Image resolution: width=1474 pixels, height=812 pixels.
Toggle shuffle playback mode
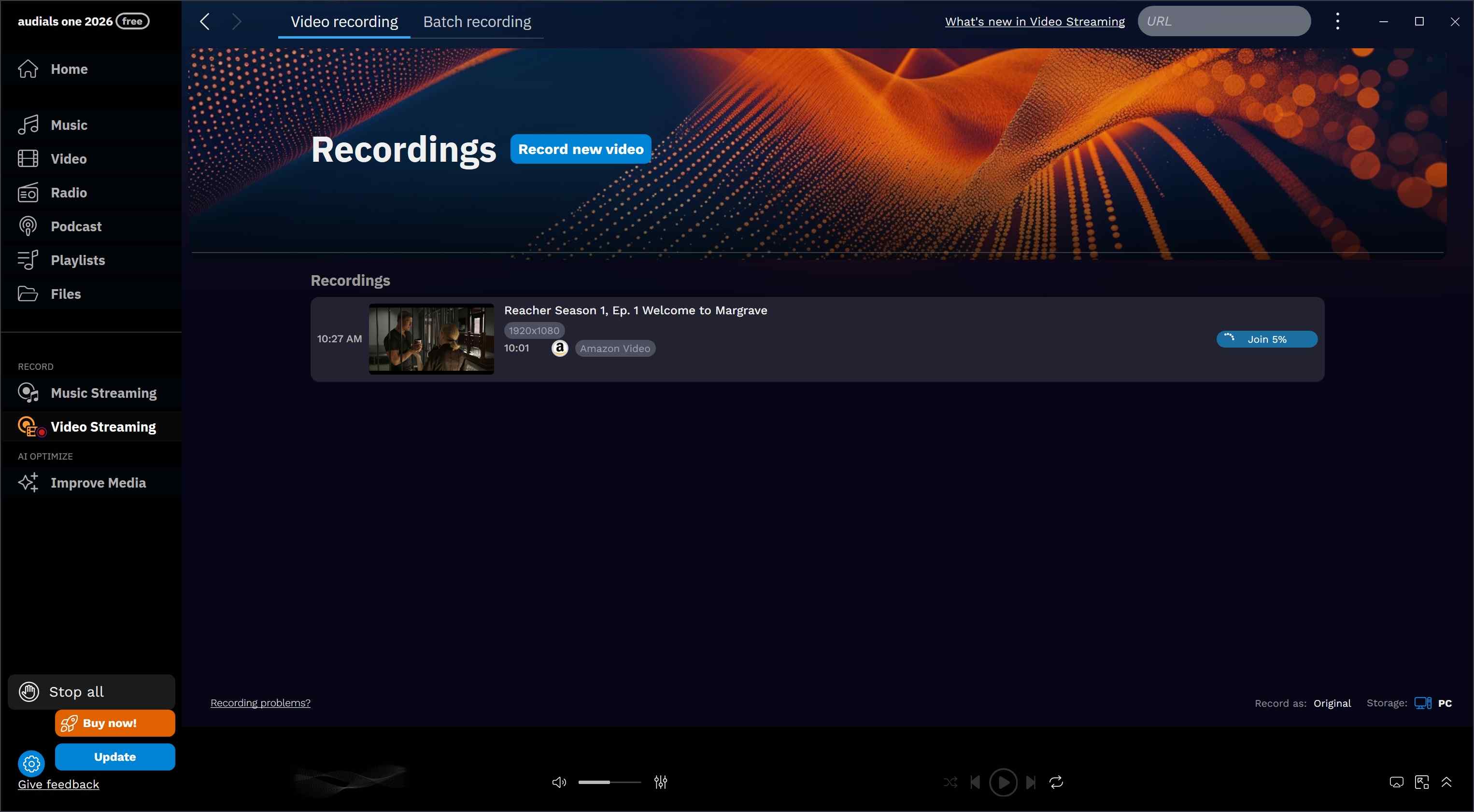[950, 782]
